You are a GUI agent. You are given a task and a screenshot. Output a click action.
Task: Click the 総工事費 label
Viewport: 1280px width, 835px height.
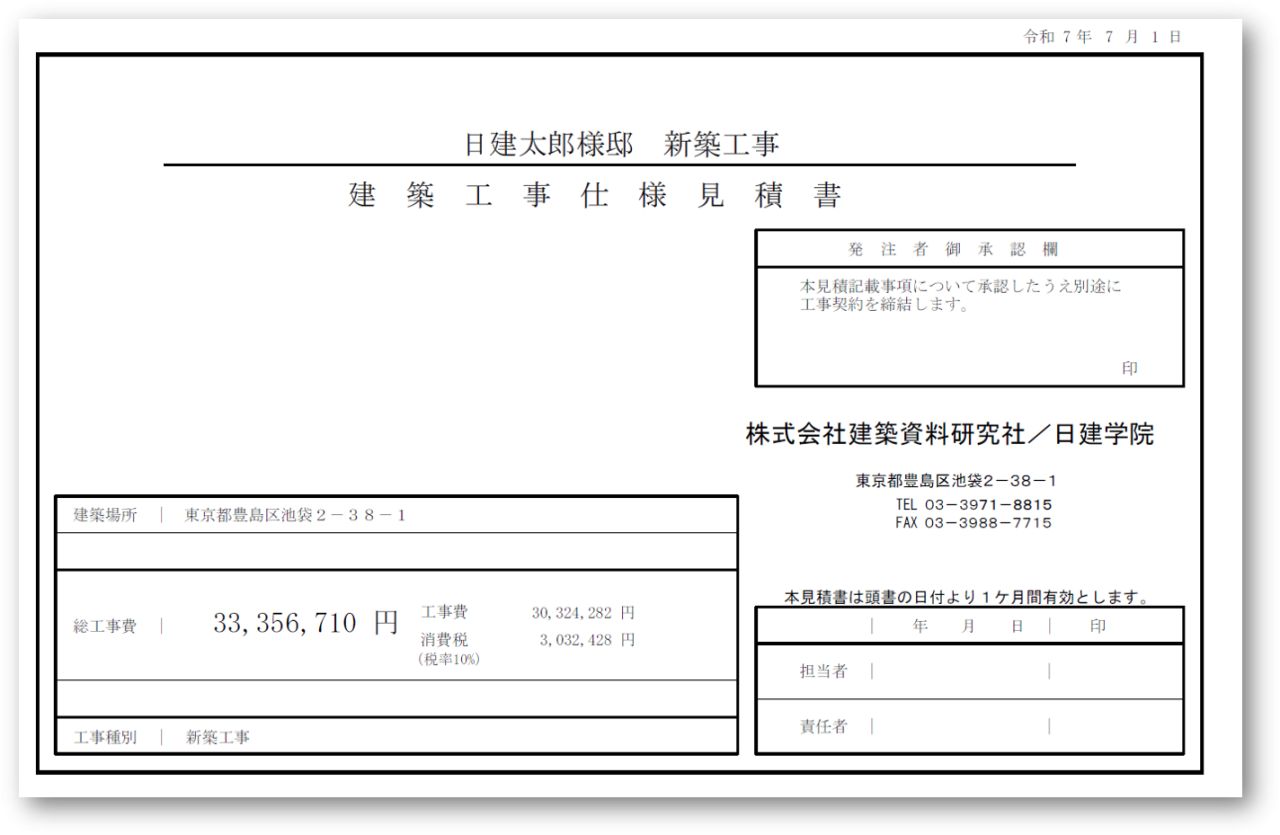(105, 627)
